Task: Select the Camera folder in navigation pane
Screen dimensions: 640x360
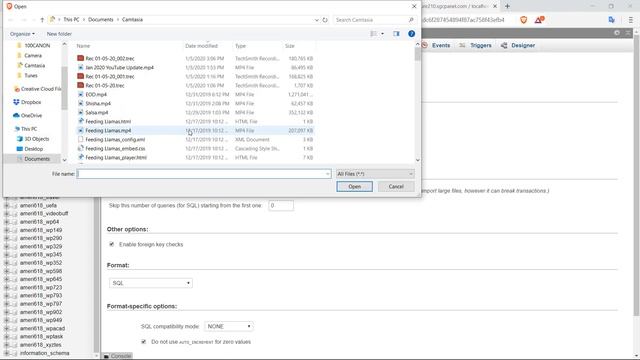Action: click(x=33, y=56)
